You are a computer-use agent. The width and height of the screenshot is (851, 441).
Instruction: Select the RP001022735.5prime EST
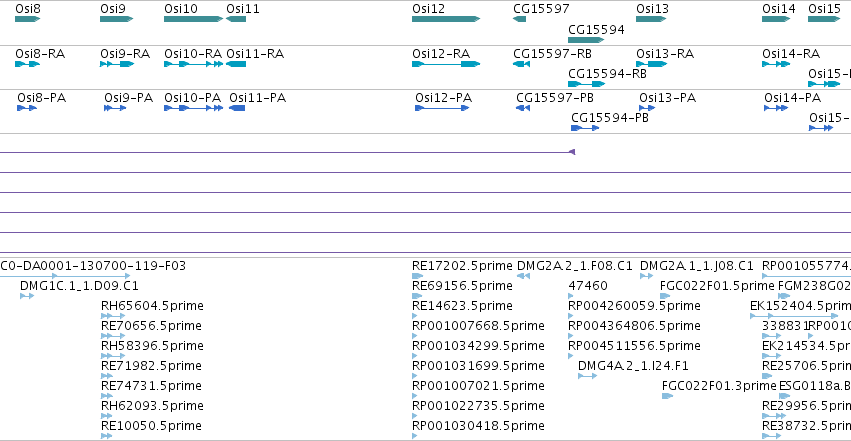click(415, 416)
